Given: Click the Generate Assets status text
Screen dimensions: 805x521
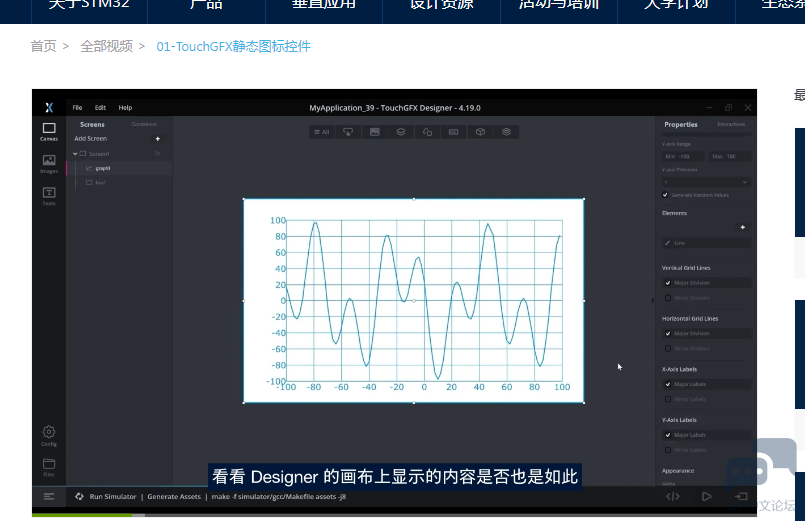Looking at the screenshot, I should 174,496.
